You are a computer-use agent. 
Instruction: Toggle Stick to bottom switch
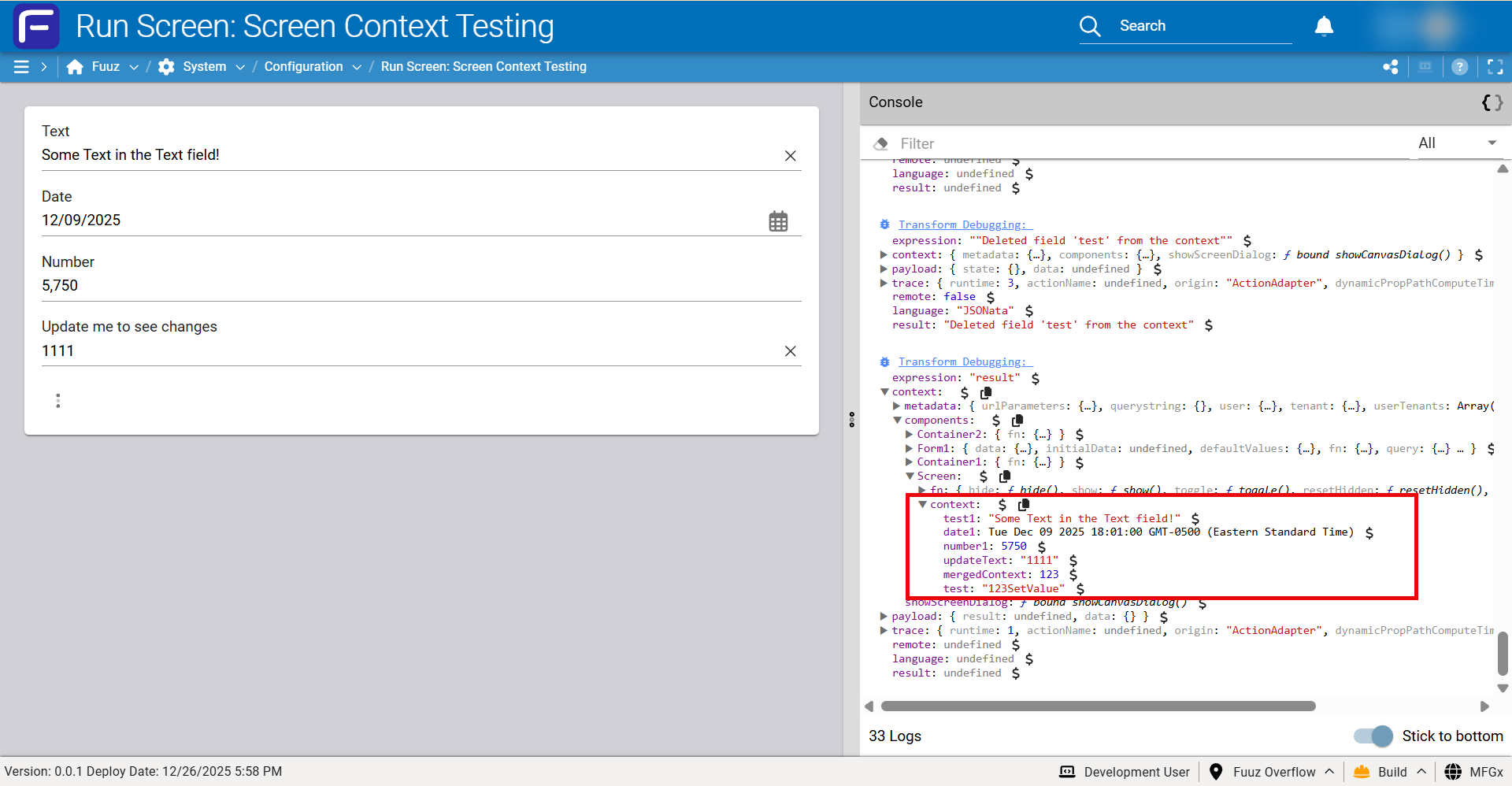tap(1373, 736)
